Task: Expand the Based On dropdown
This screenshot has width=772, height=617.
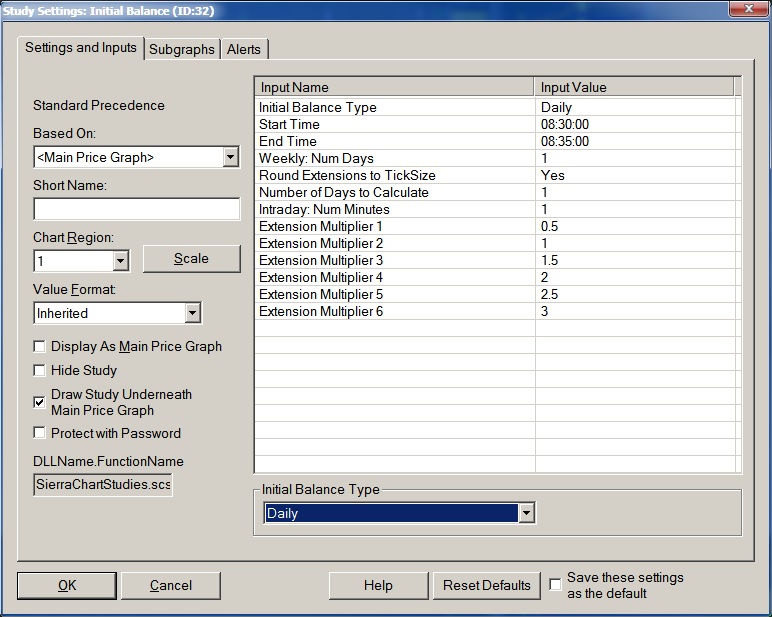Action: (230, 158)
